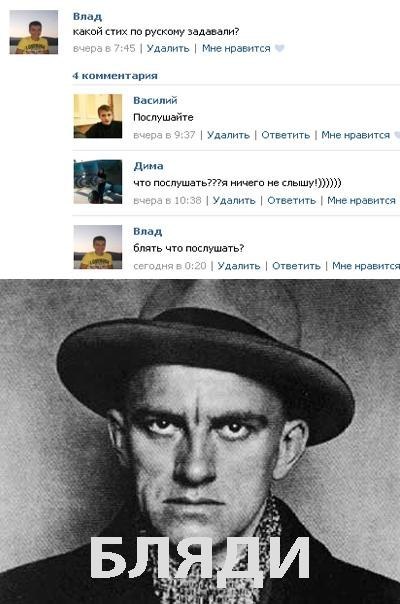The height and width of the screenshot is (604, 400).
Task: Like the original post via Мне нравится
Action: tap(236, 48)
